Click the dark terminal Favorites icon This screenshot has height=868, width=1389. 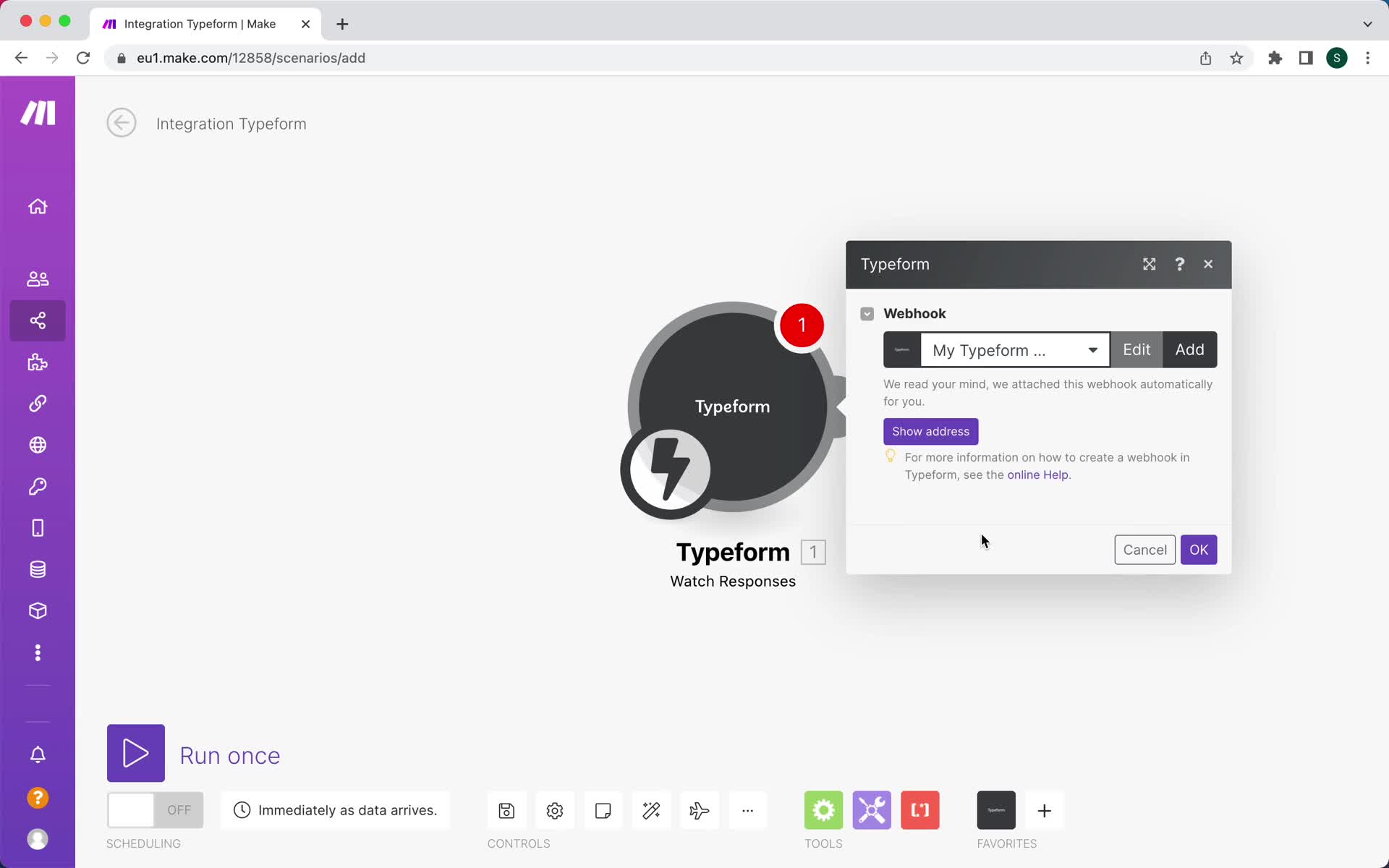click(x=996, y=810)
